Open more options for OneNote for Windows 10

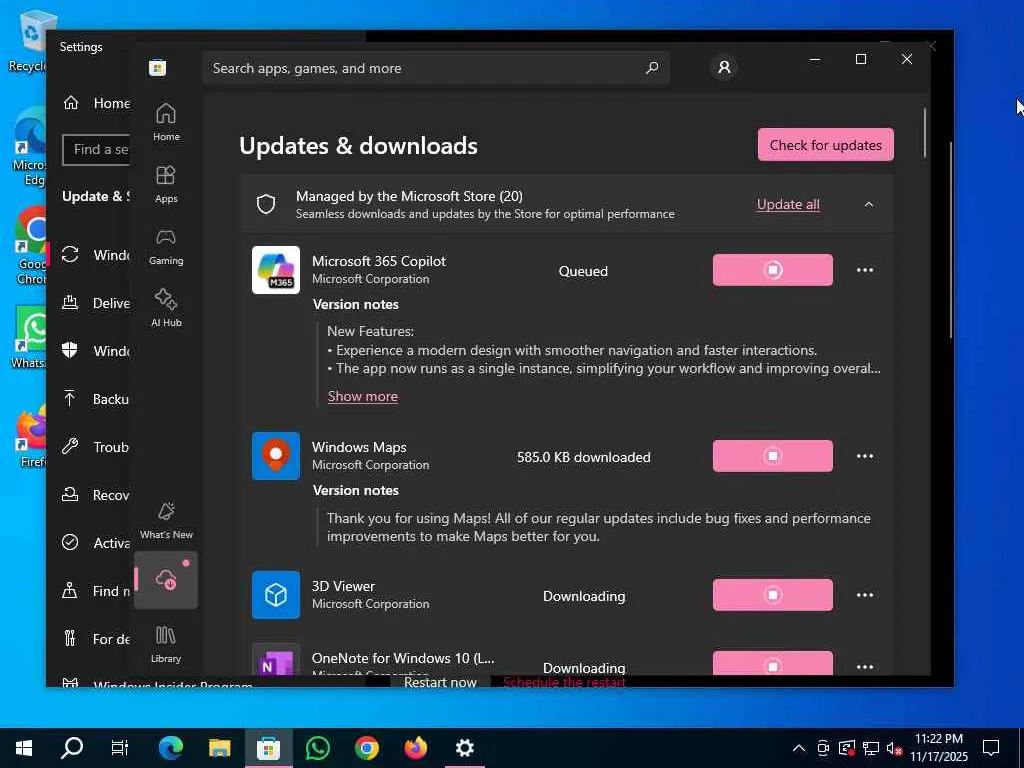coord(865,667)
